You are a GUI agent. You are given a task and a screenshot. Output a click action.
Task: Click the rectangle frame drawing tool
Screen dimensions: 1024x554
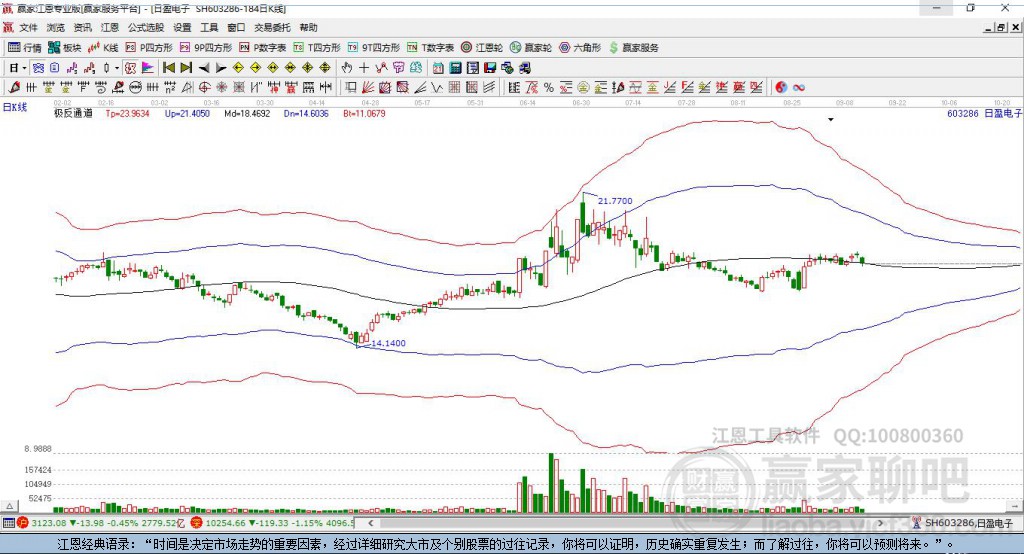[351, 88]
